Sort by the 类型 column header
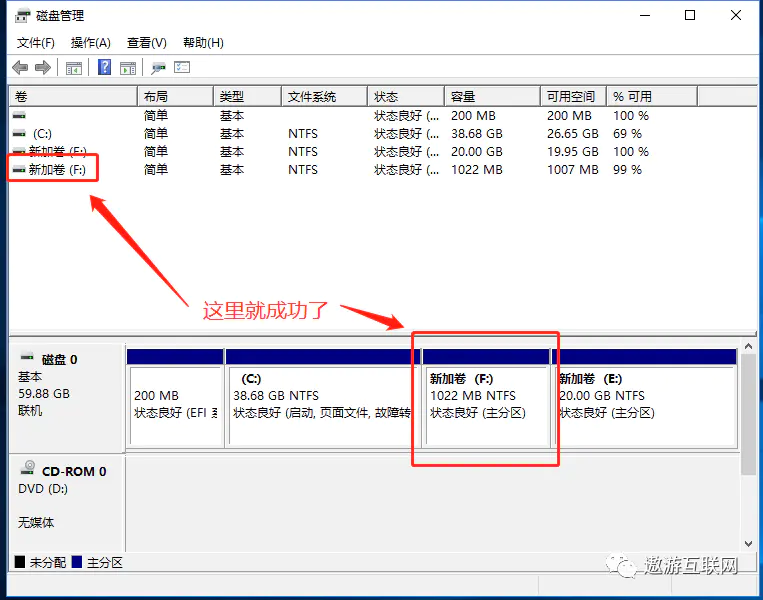Image resolution: width=763 pixels, height=600 pixels. click(248, 96)
